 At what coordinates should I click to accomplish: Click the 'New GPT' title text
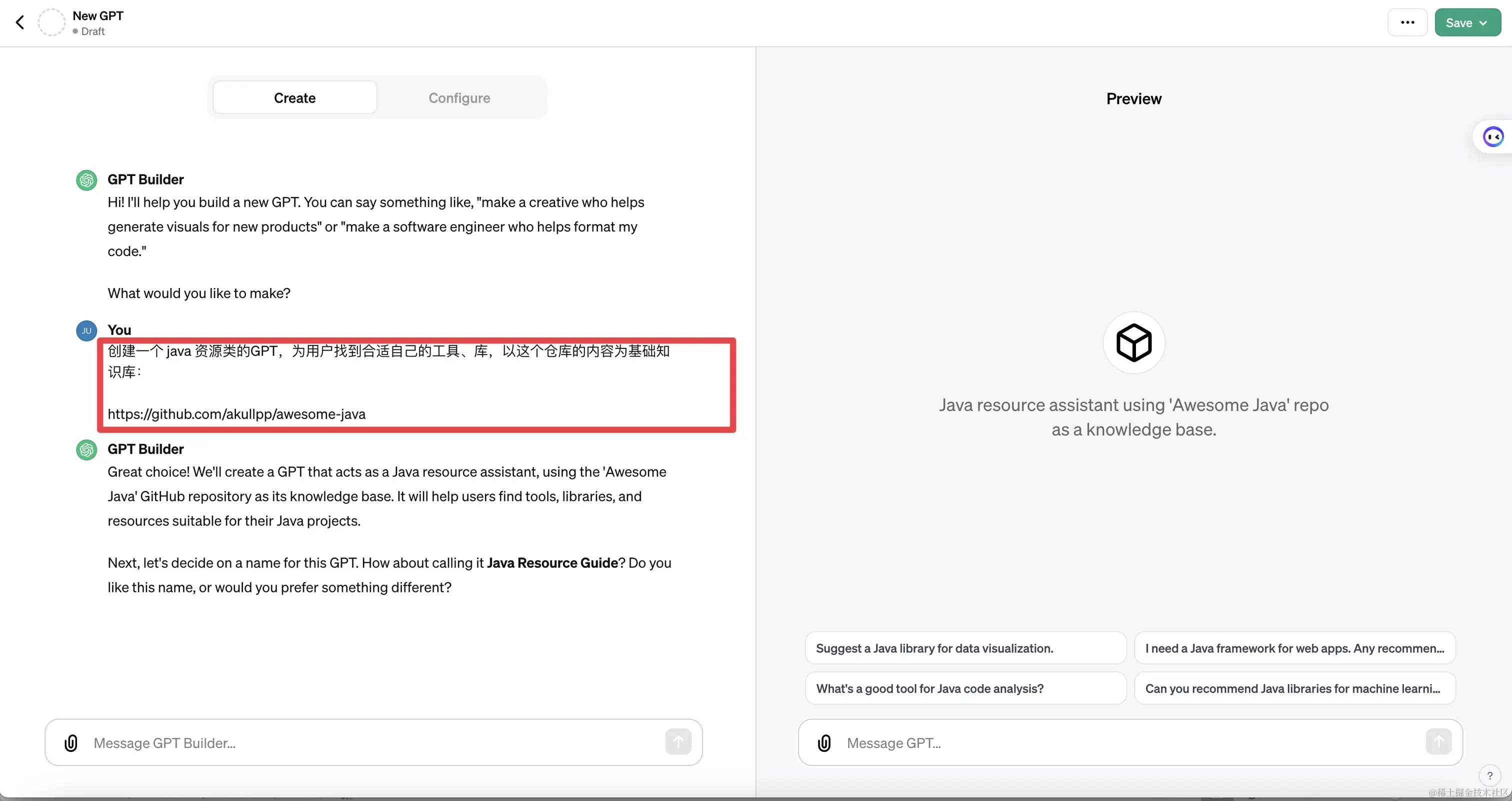point(98,16)
